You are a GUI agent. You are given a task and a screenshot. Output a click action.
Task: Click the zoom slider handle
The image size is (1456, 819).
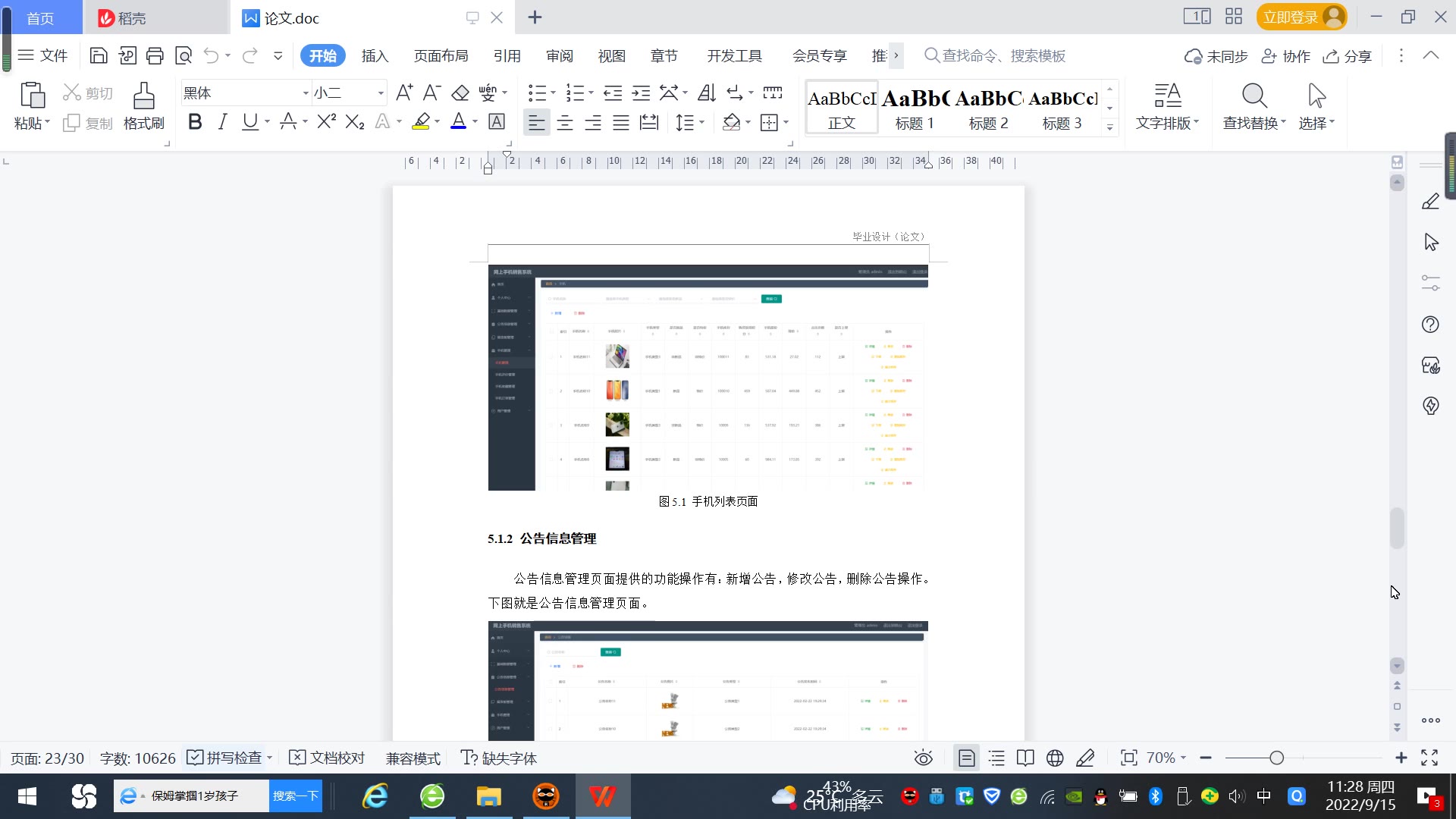click(x=1277, y=758)
